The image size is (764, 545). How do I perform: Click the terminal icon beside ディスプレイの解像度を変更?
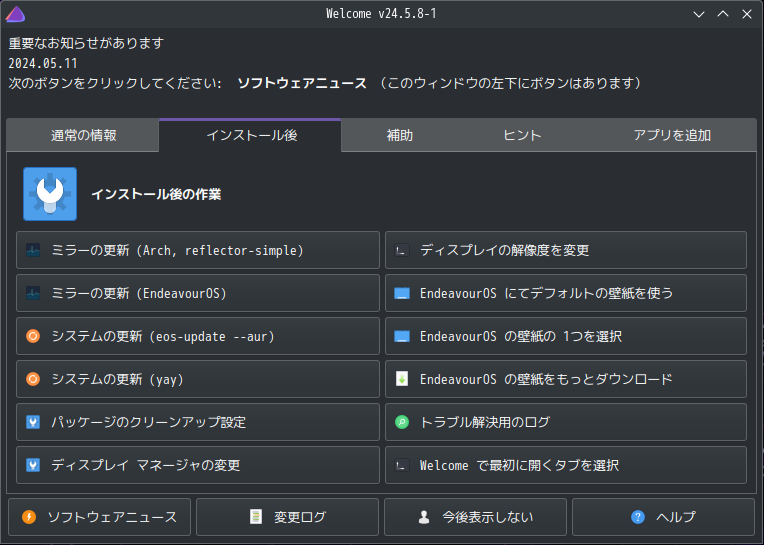[401, 250]
